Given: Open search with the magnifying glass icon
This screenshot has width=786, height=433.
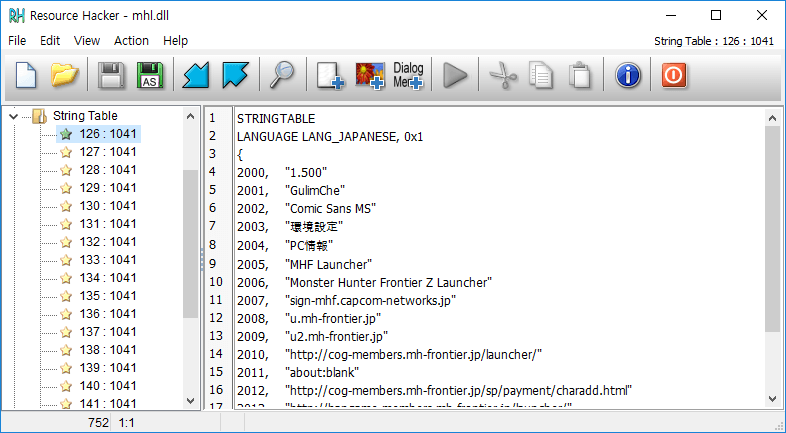Looking at the screenshot, I should (281, 75).
